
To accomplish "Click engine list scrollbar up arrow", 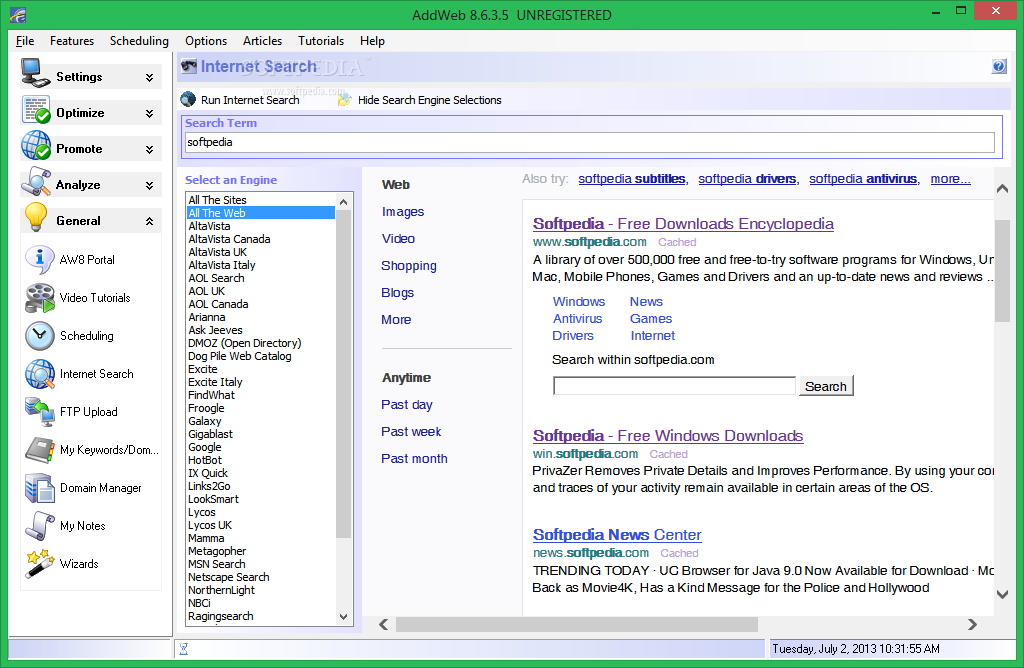I will (x=344, y=202).
